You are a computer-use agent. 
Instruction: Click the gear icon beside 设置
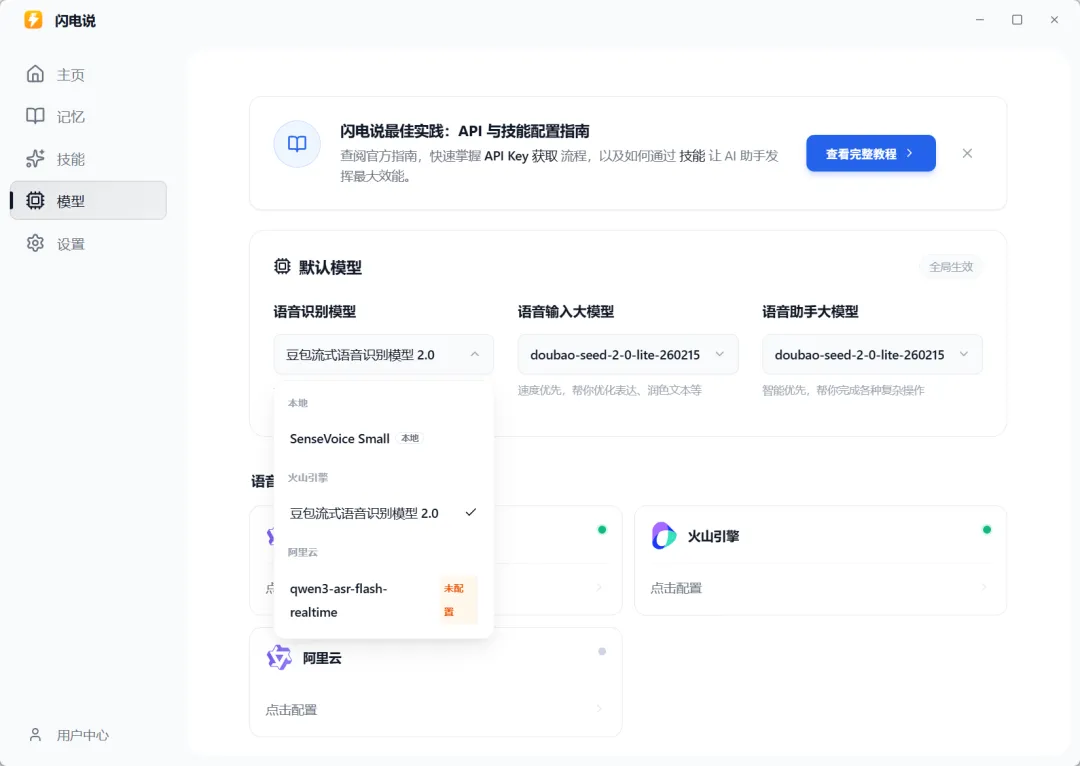35,243
